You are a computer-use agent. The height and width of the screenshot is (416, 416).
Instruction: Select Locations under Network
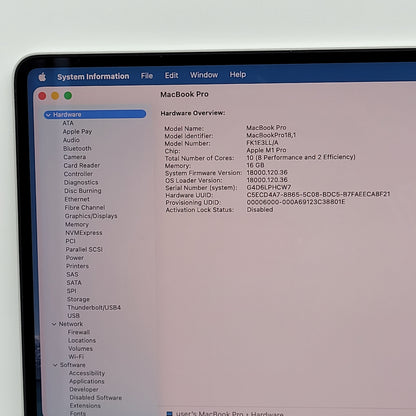click(x=82, y=340)
